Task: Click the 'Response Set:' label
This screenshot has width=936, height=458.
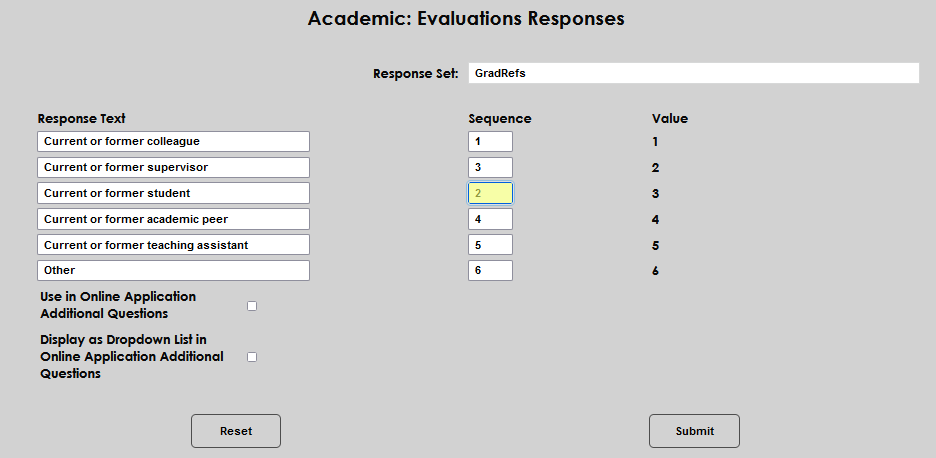Action: [416, 73]
